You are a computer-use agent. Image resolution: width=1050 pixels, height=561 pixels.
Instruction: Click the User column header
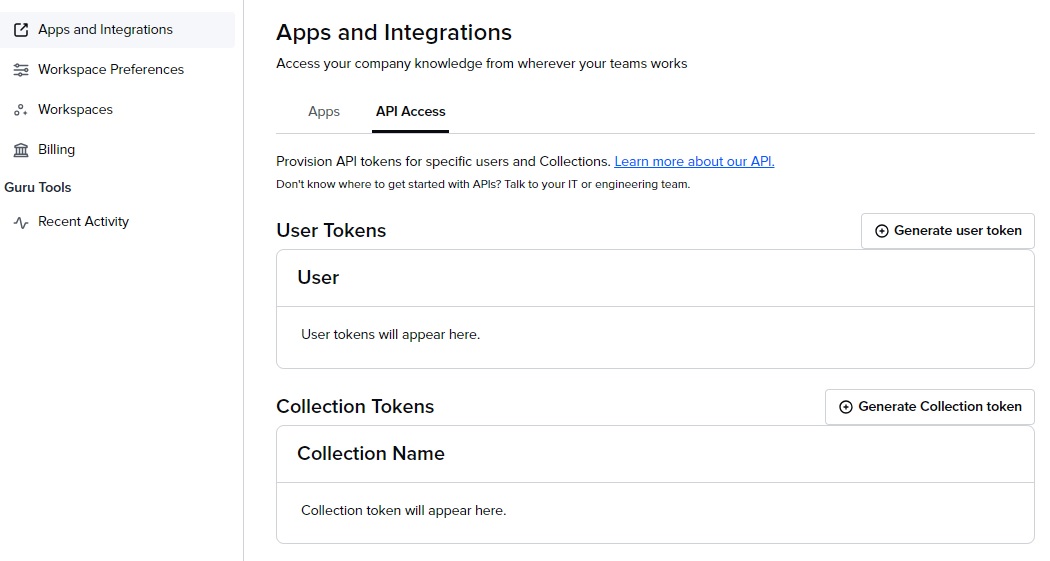pos(318,278)
